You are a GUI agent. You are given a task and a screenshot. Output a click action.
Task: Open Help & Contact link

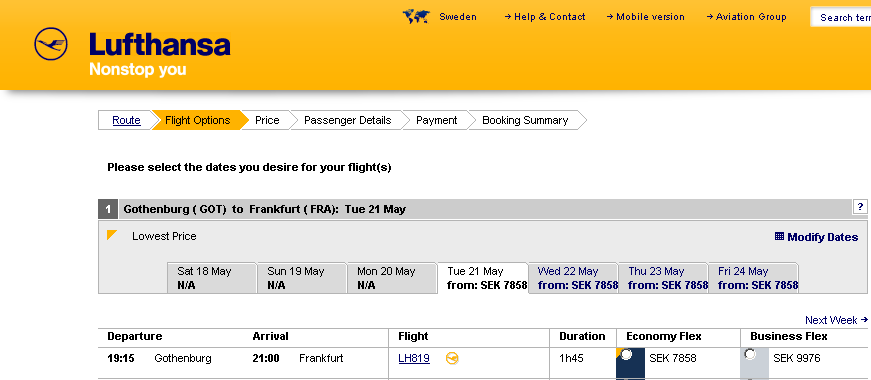coord(545,17)
